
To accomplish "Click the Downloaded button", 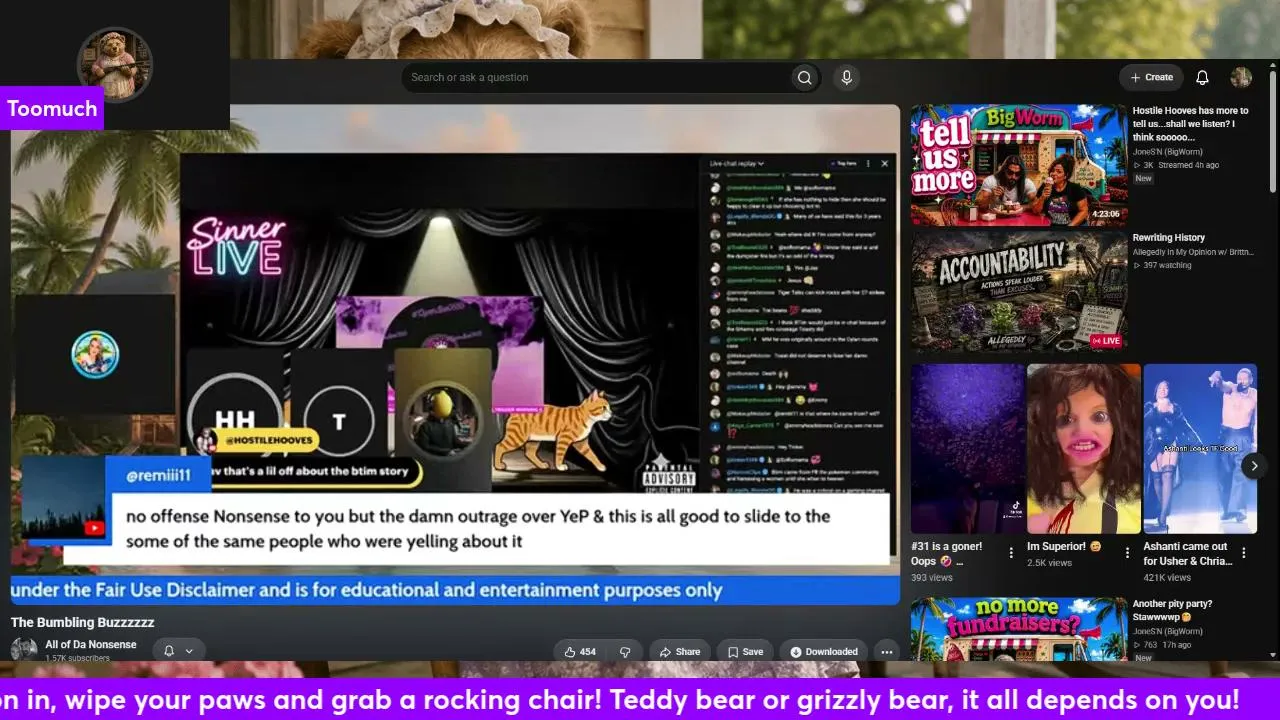I will point(824,652).
